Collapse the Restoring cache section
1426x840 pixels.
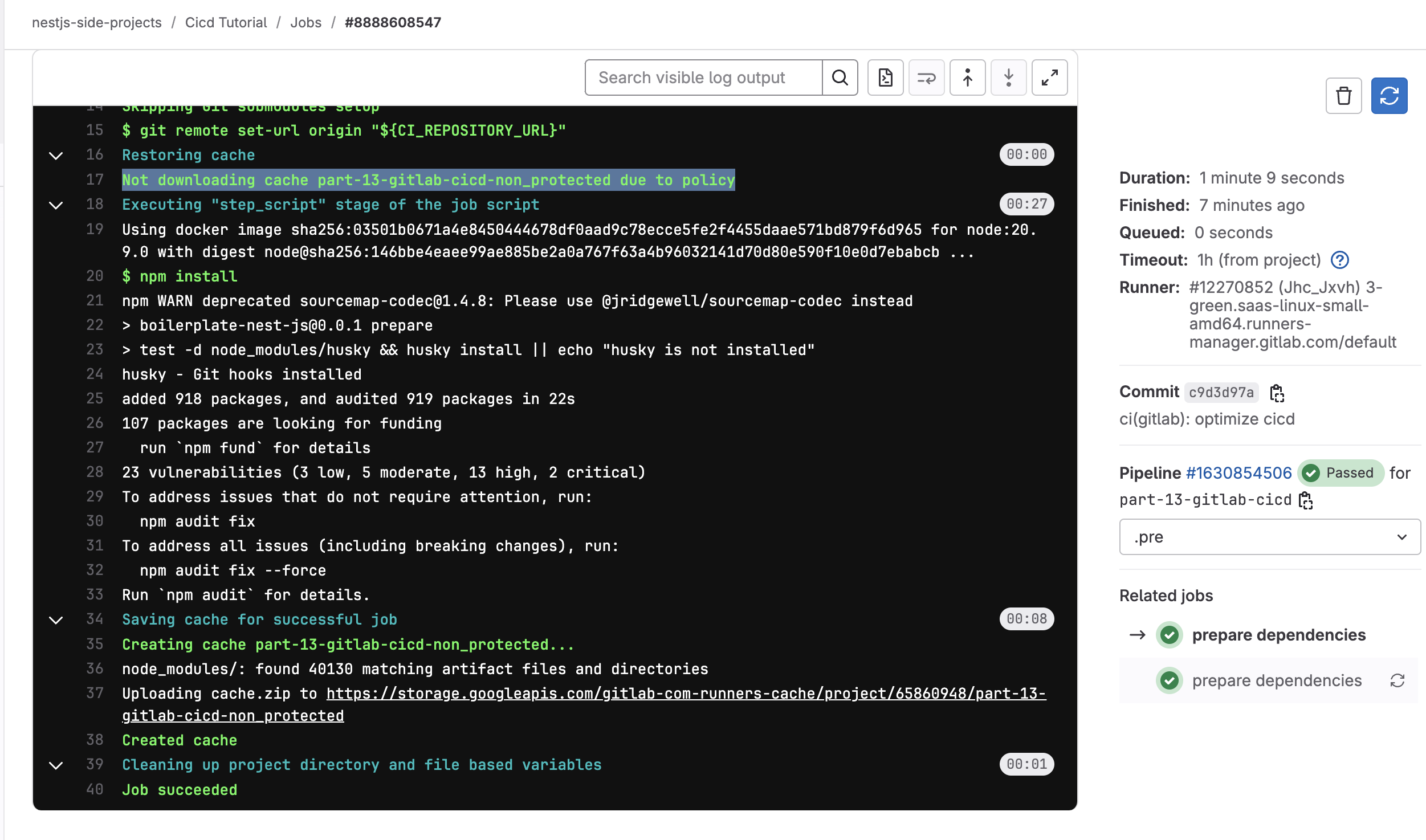click(56, 155)
